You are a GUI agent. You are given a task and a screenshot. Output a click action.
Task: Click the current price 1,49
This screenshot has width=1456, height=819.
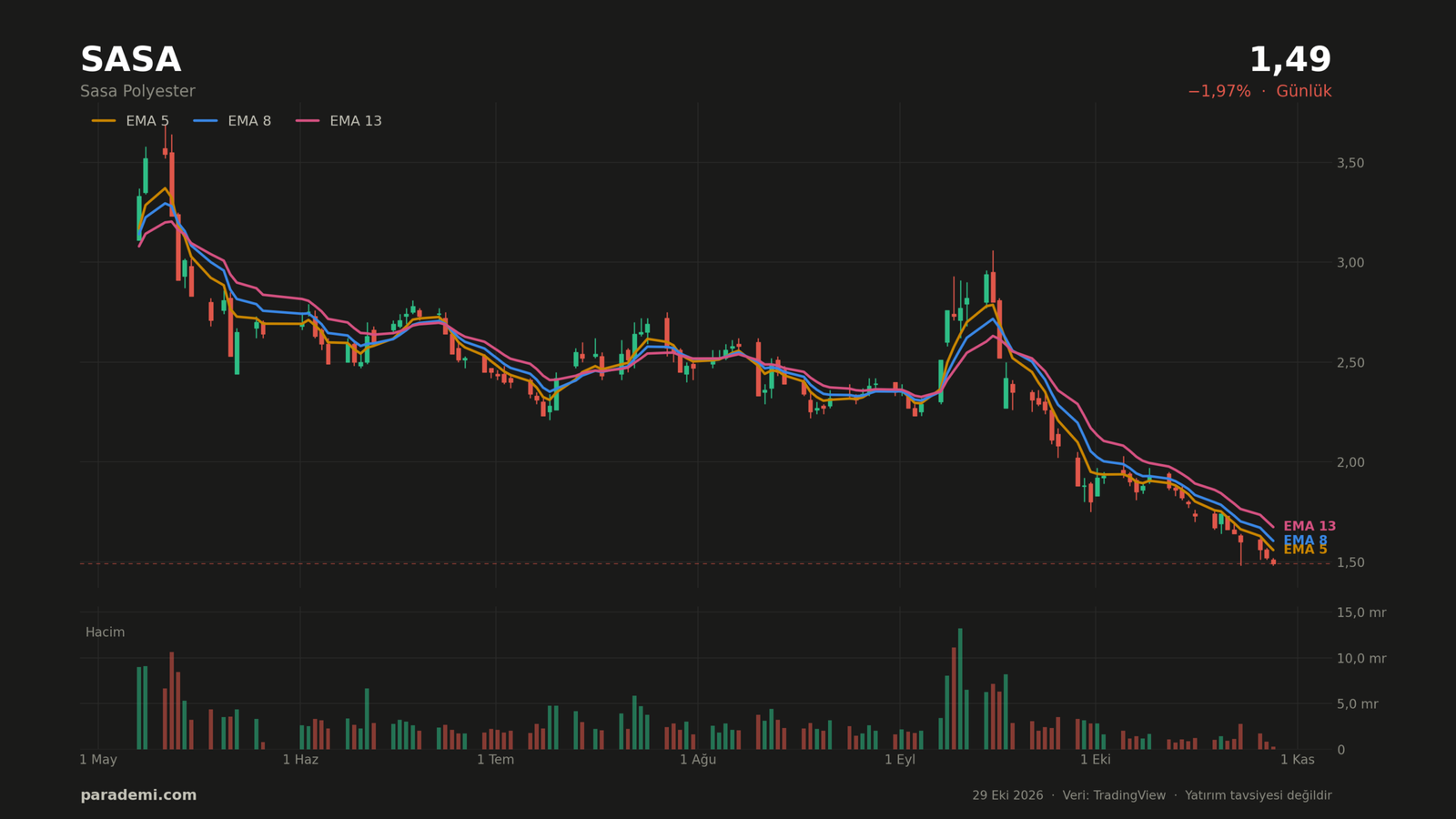[x=1289, y=60]
